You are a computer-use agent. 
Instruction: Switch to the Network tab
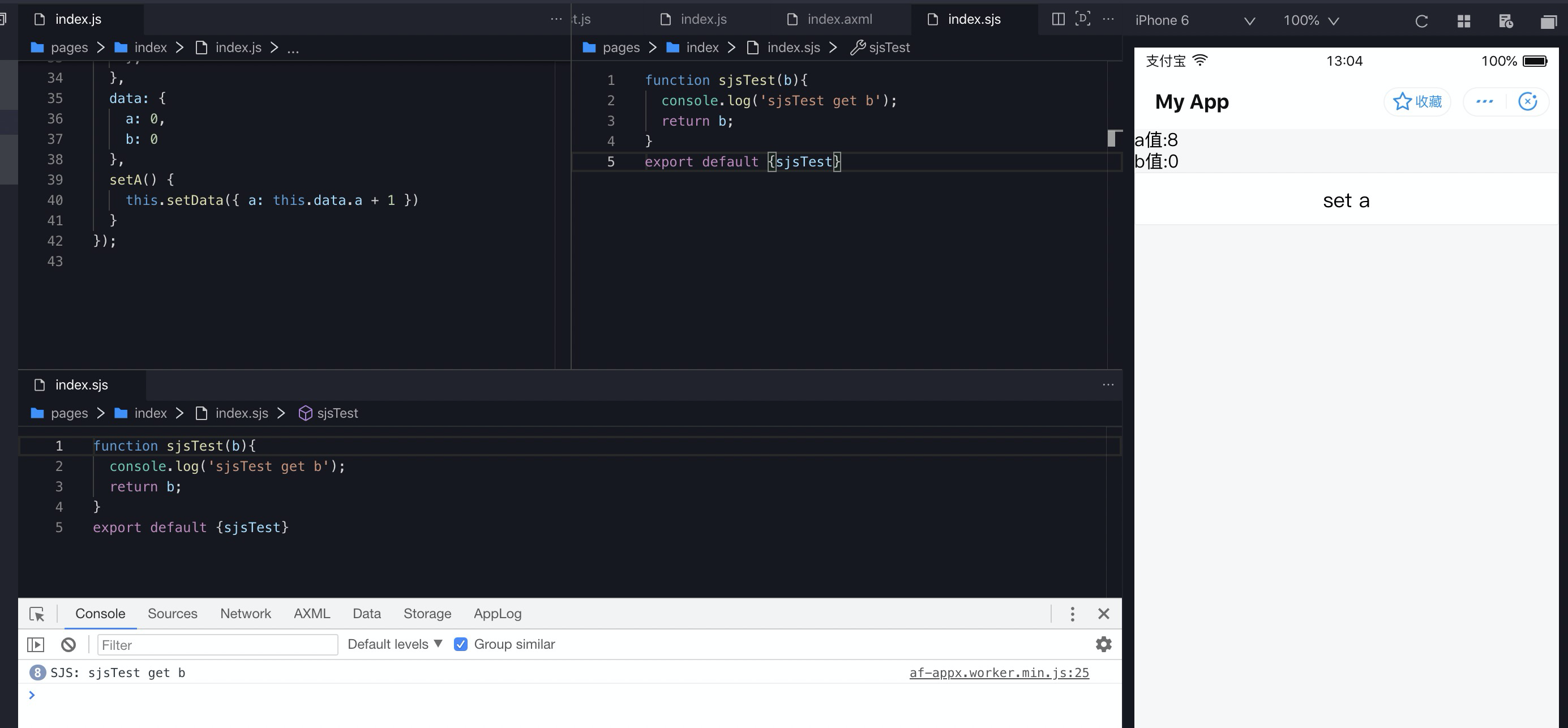[x=245, y=614]
